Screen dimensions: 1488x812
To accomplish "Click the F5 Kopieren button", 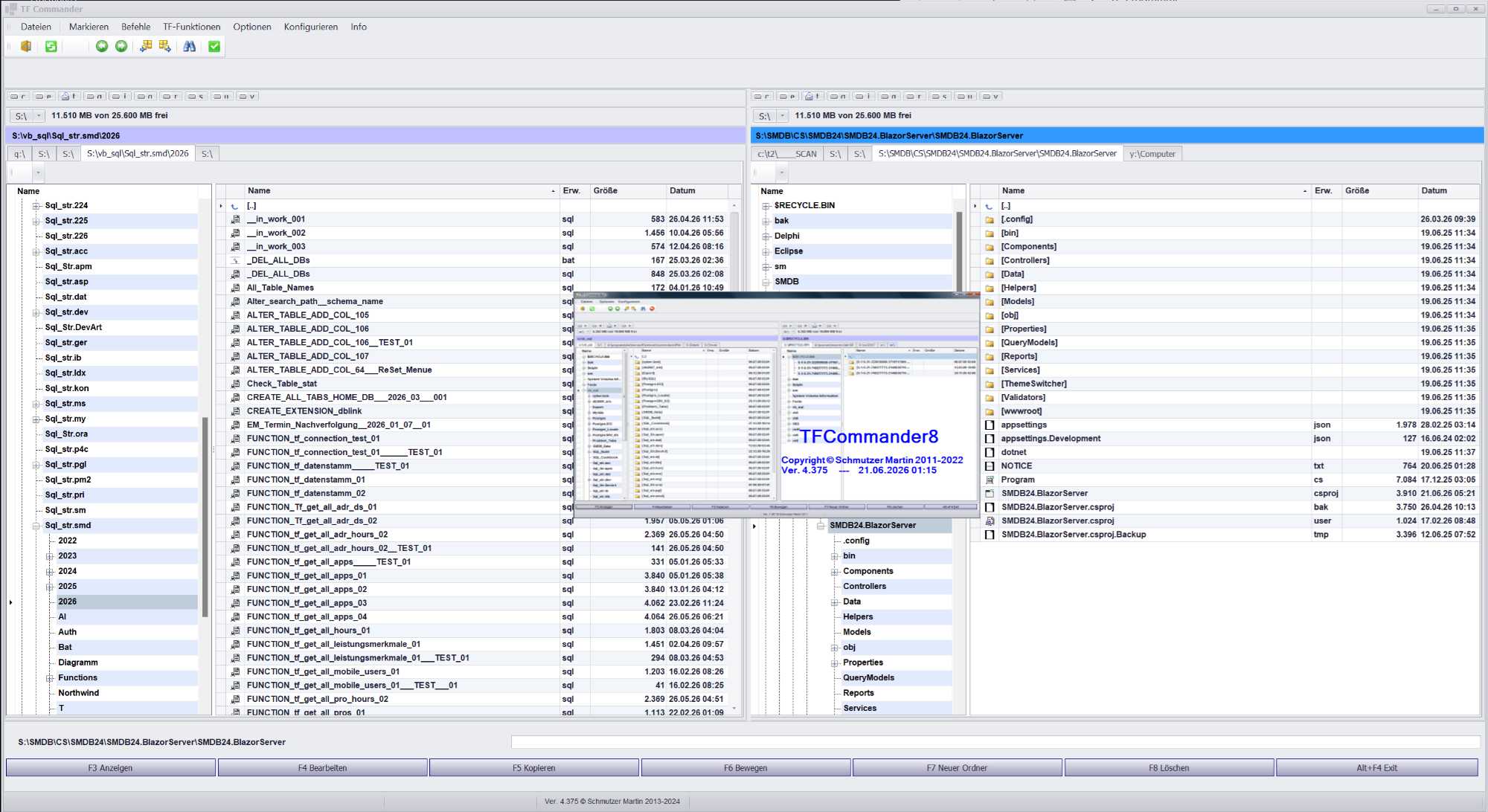I will 534,768.
